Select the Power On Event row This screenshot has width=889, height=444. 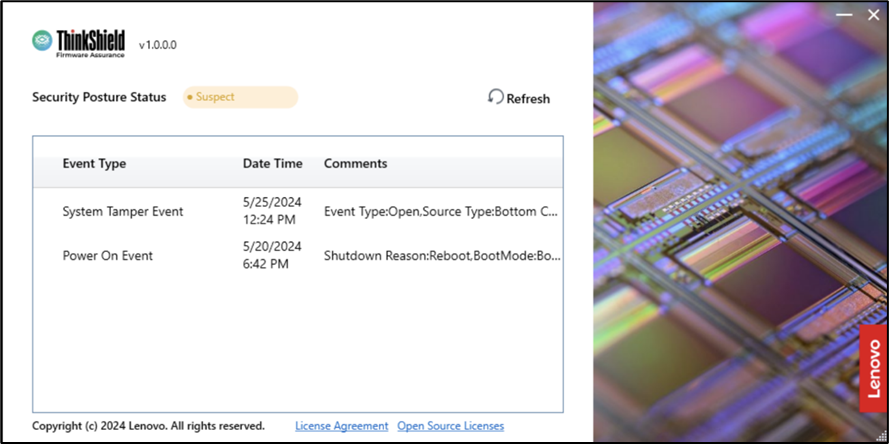point(298,256)
